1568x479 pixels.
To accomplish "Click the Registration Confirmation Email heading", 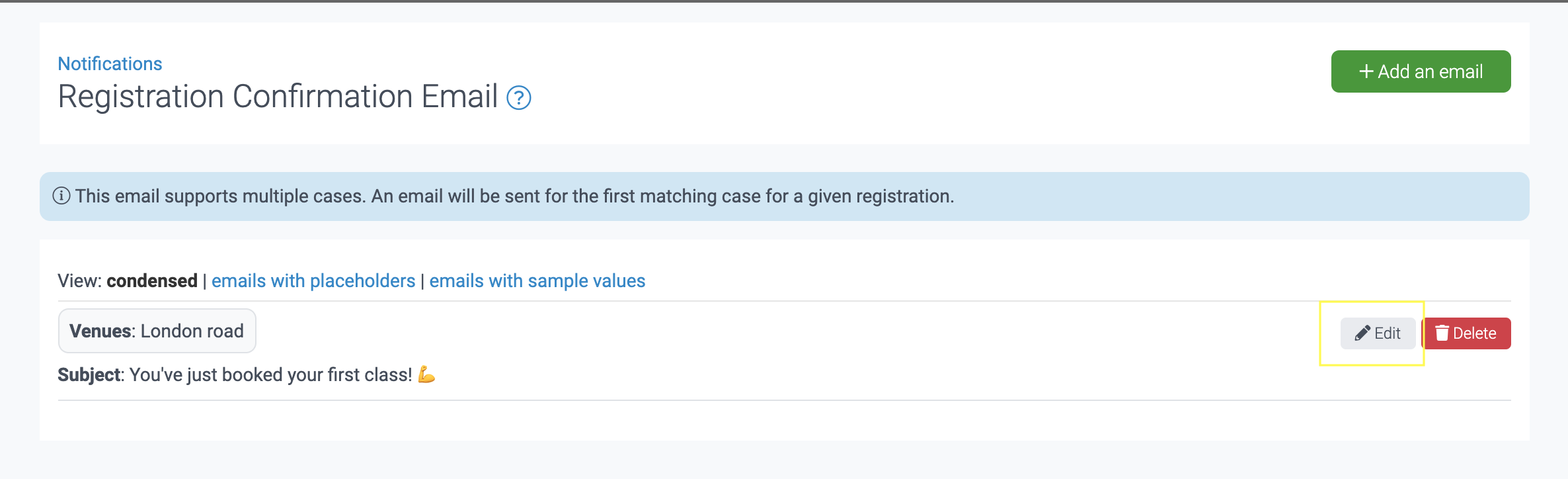I will (278, 97).
